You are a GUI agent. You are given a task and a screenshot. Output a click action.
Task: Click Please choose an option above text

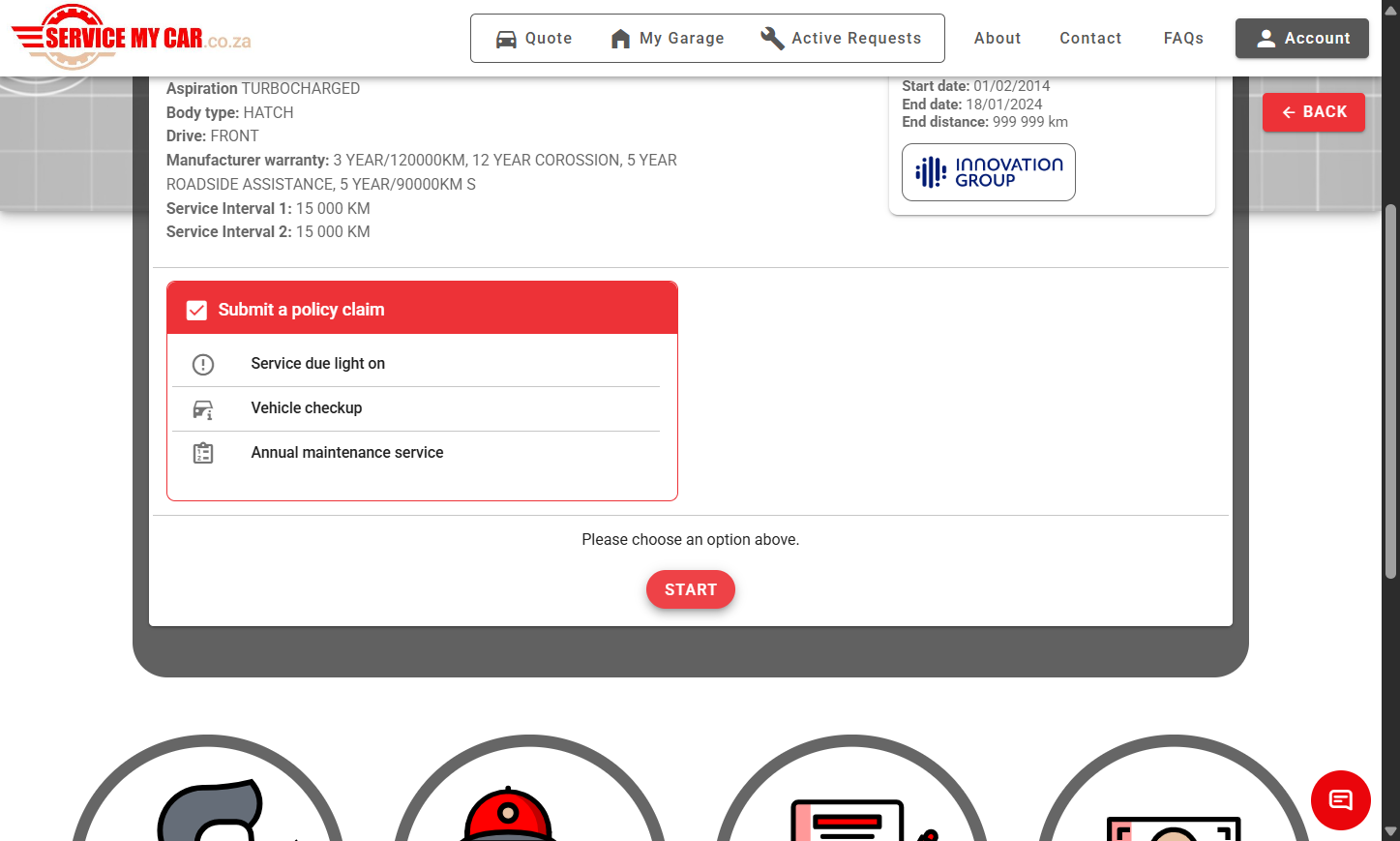691,540
